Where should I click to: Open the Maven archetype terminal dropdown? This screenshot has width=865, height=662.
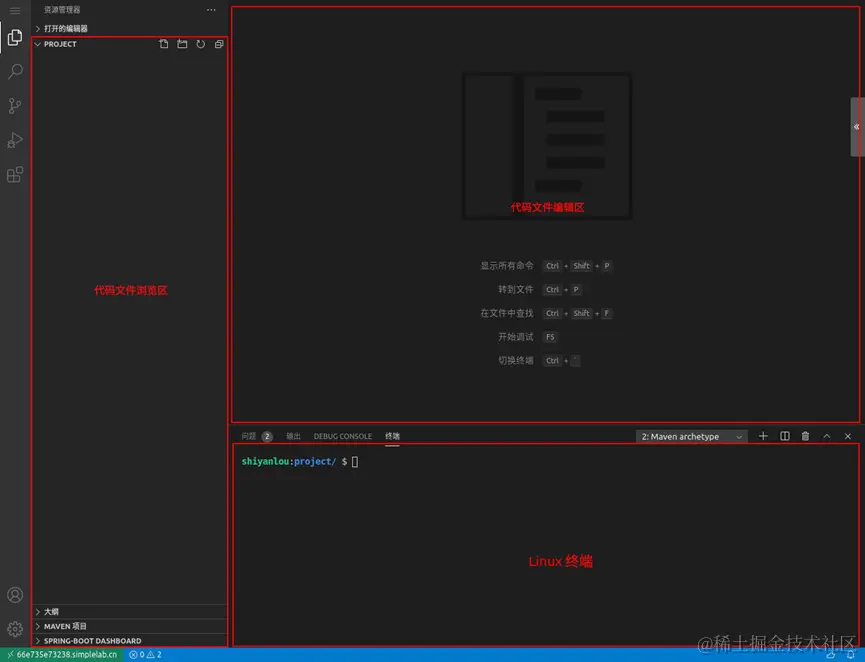(692, 436)
